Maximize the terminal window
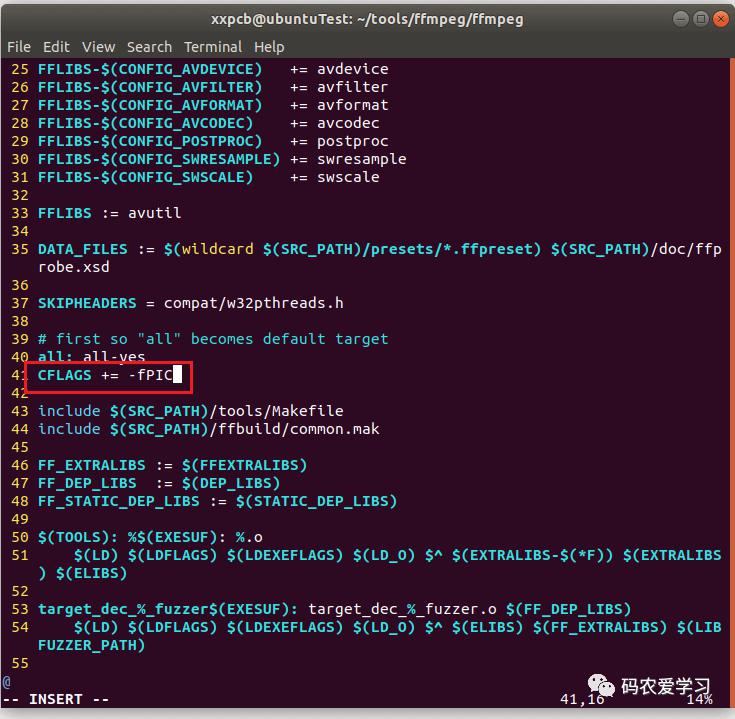735x719 pixels. (x=700, y=19)
